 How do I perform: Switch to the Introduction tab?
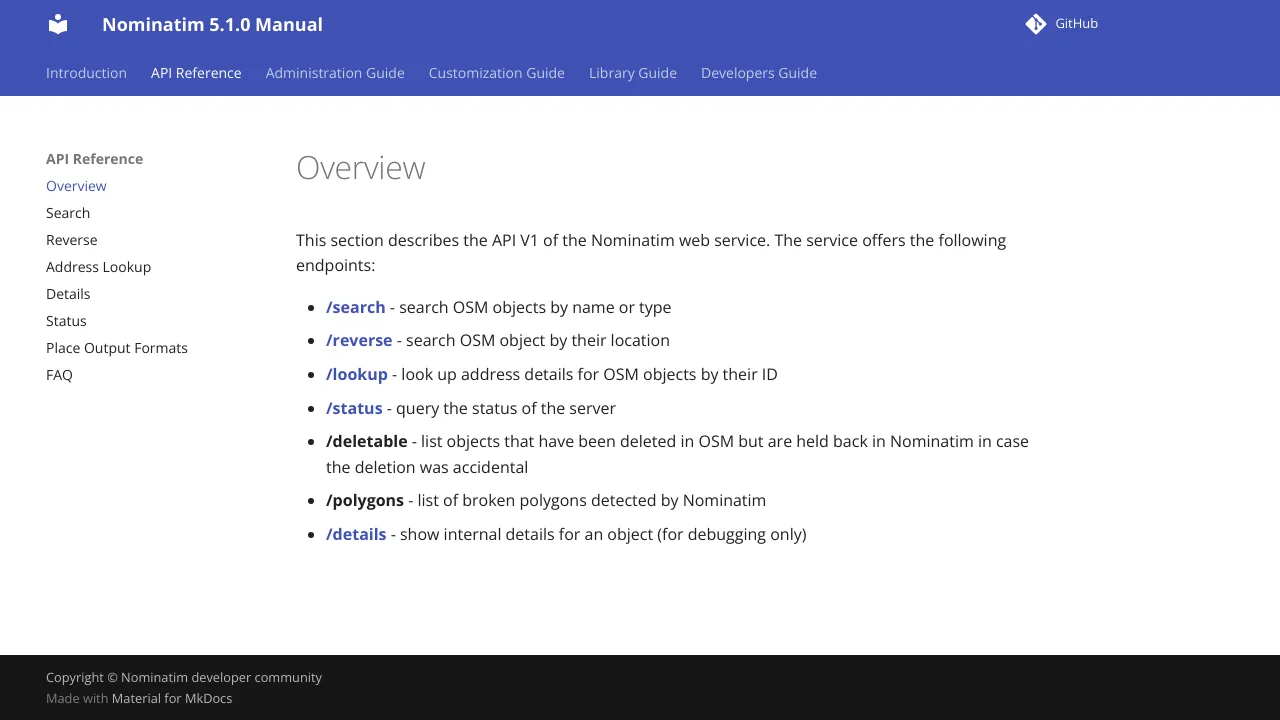click(86, 73)
